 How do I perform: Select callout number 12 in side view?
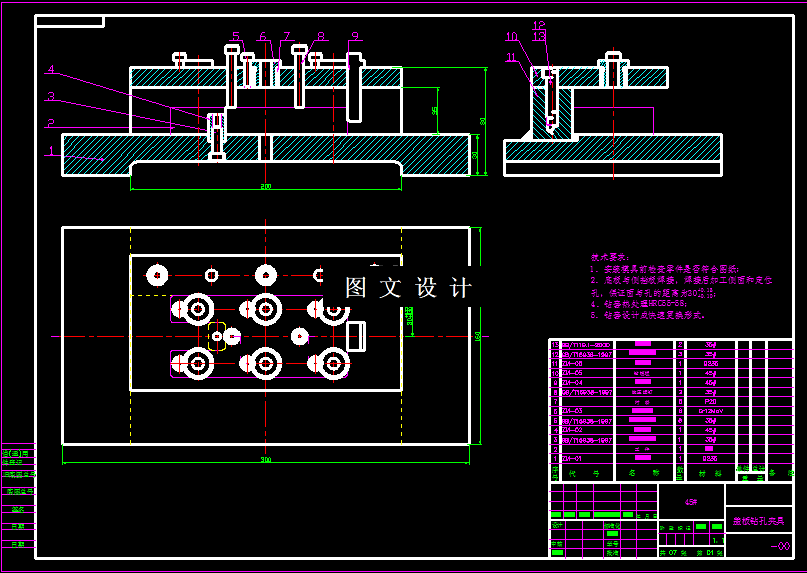coord(539,25)
